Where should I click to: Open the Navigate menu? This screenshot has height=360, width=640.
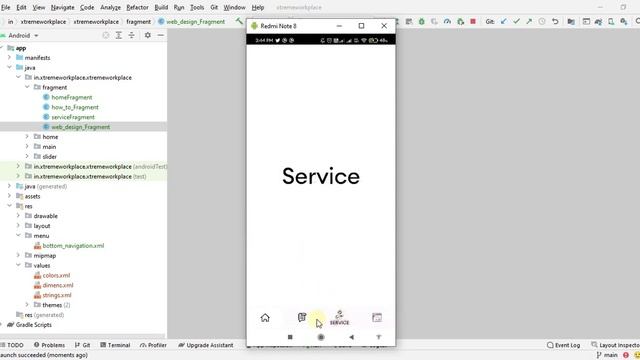pyautogui.click(x=62, y=7)
